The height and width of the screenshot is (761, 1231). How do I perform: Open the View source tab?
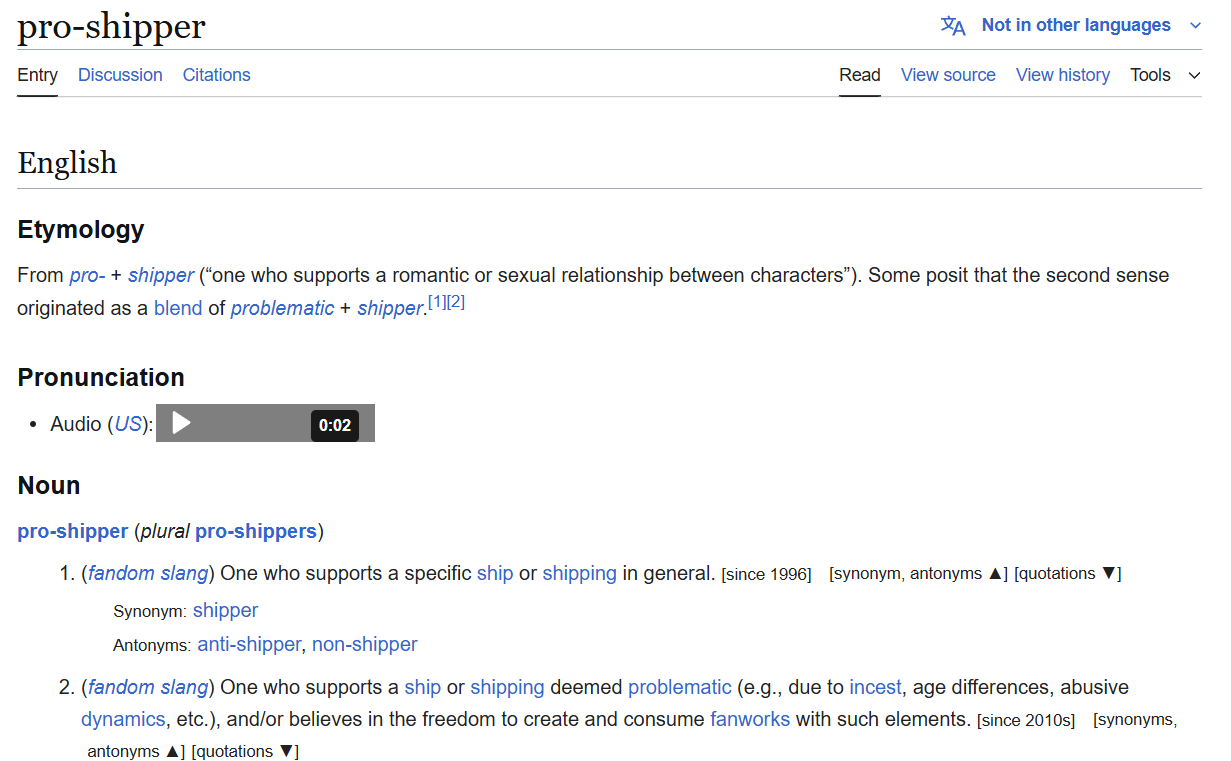click(x=948, y=75)
